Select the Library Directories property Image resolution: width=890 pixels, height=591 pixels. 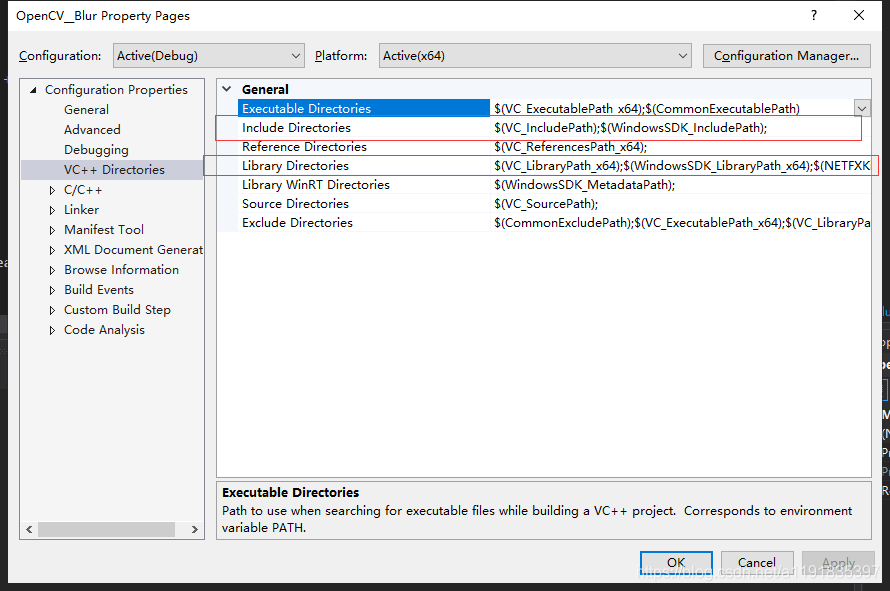tap(295, 166)
